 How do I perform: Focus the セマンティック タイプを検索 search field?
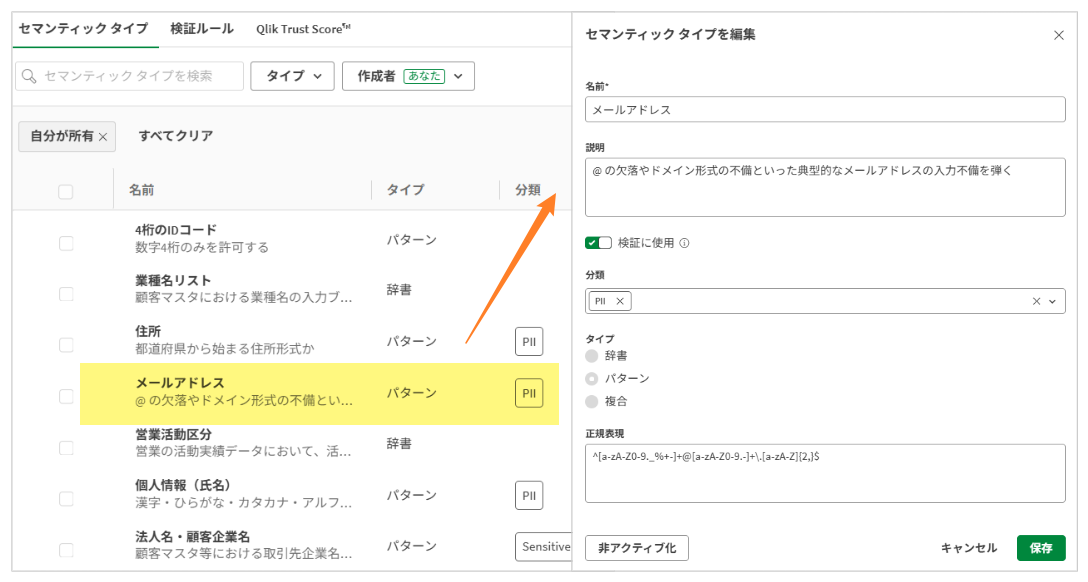click(129, 76)
